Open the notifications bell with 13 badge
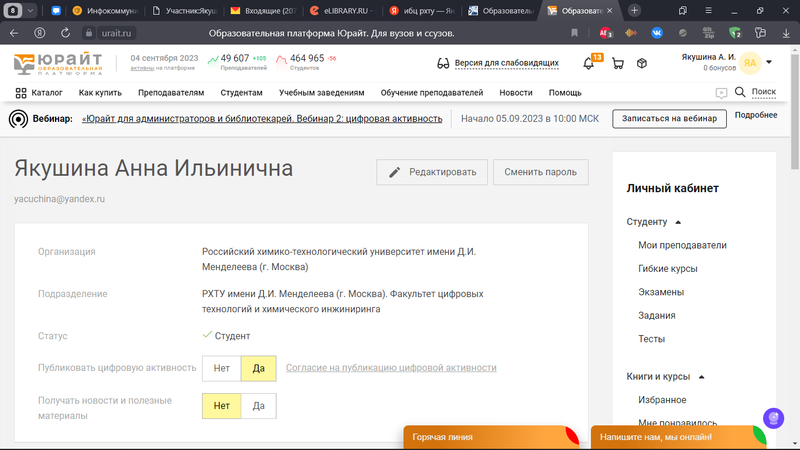This screenshot has height=450, width=800. click(x=589, y=63)
